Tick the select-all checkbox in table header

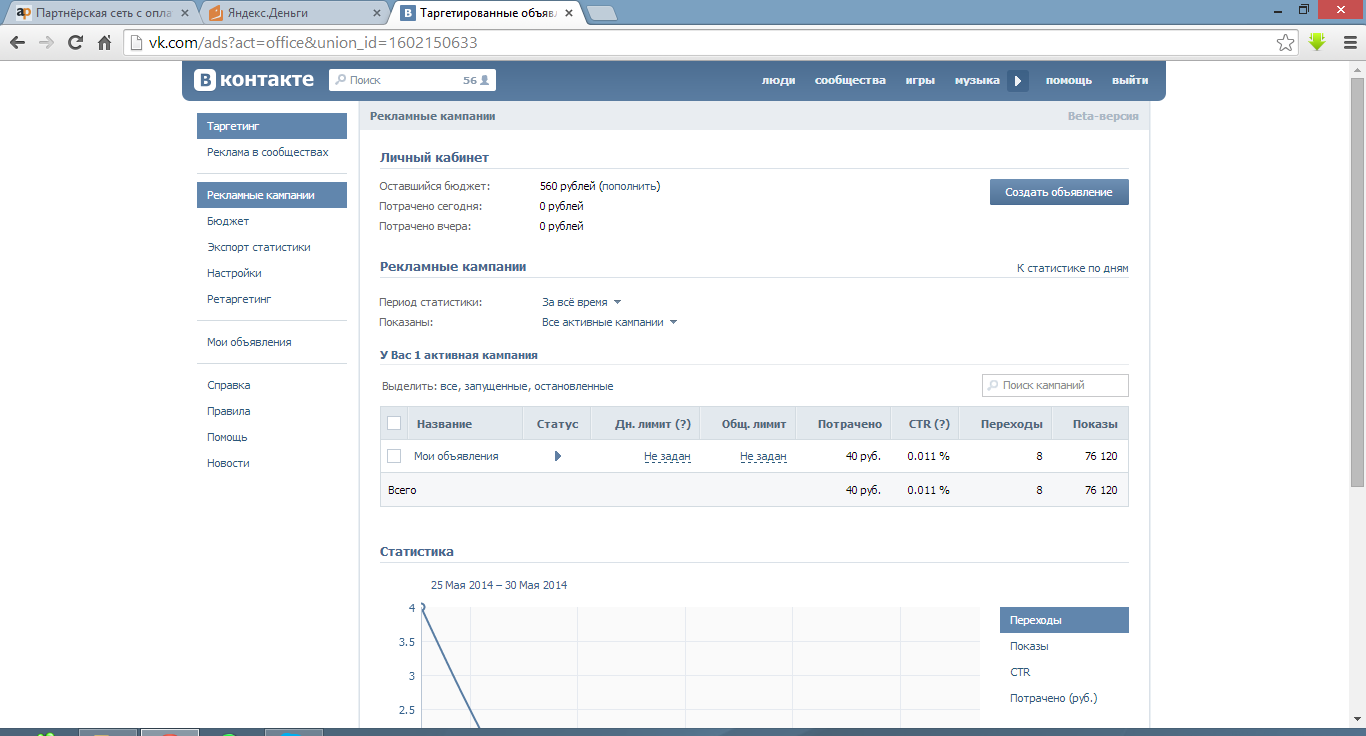394,423
